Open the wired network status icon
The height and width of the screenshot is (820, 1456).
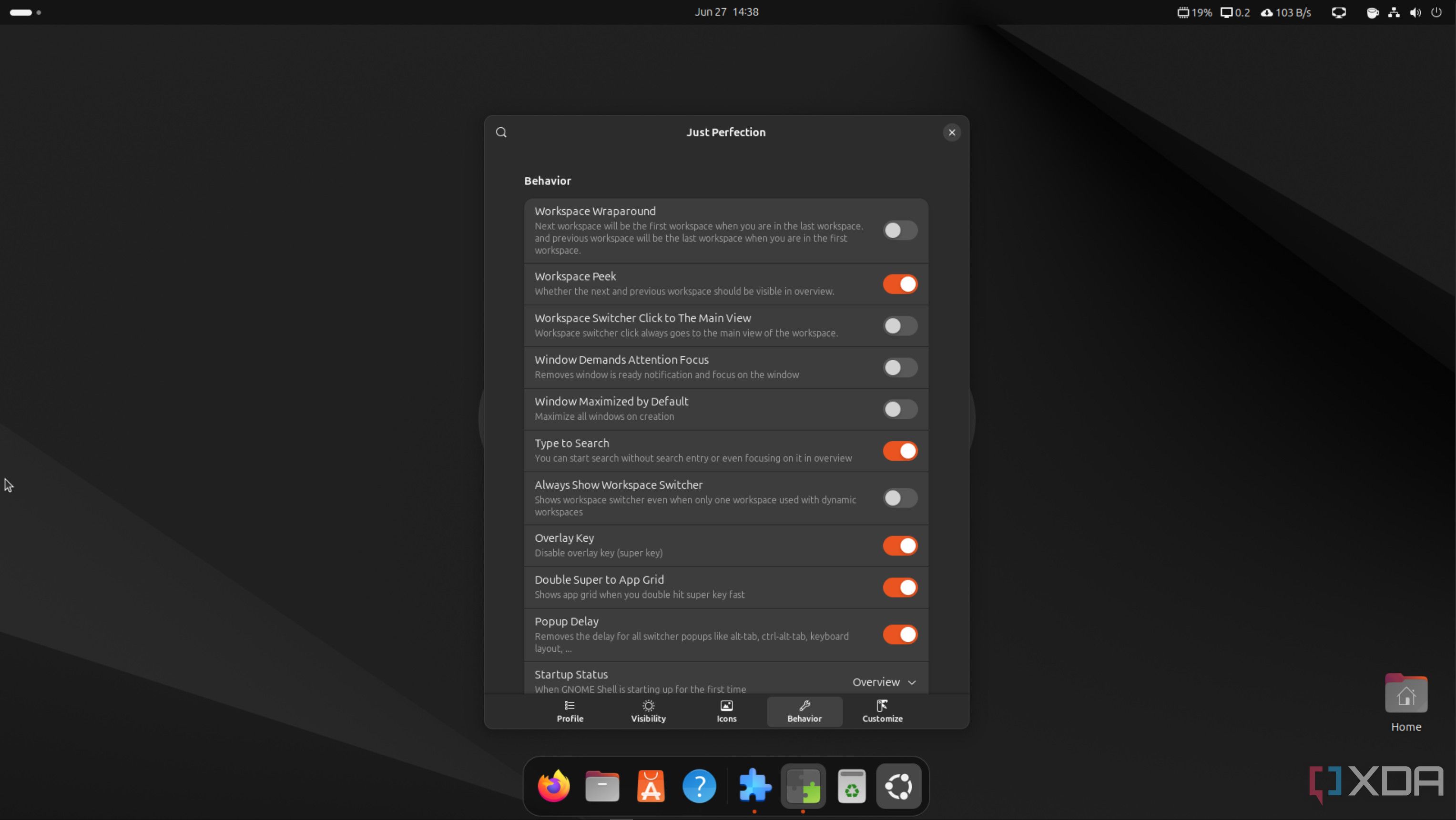1394,12
